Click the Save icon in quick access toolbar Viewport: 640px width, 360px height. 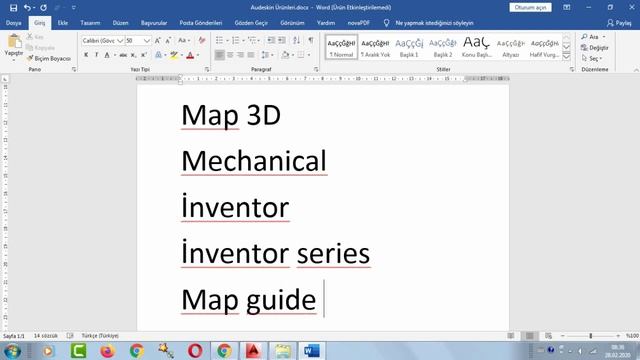[x=13, y=7]
